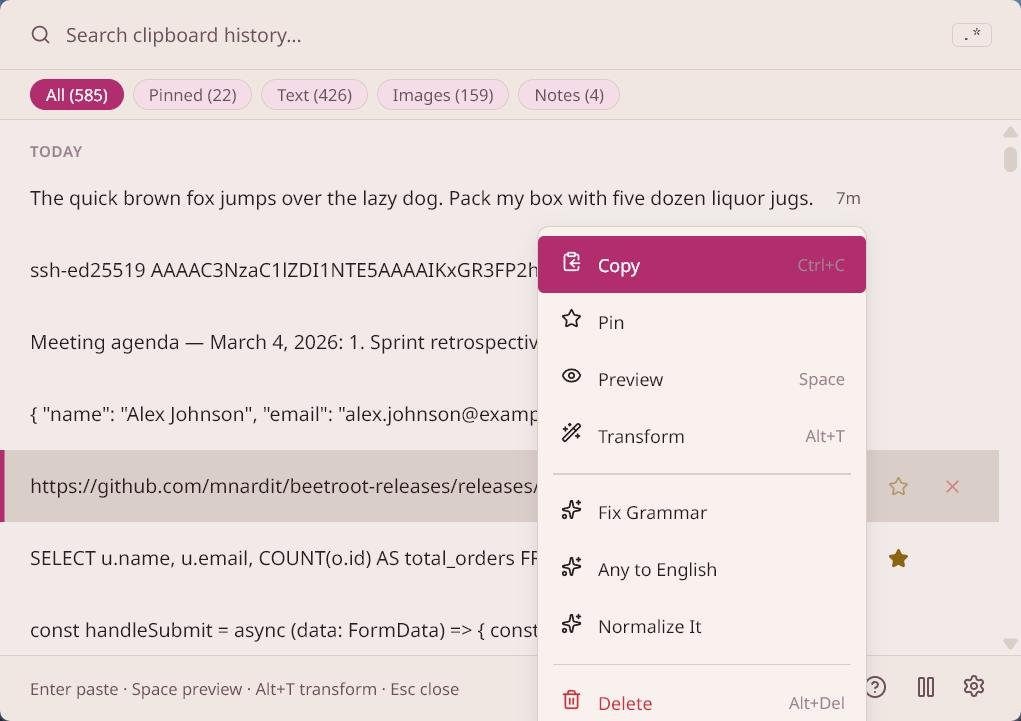Apply Normalize It action

[x=649, y=626]
